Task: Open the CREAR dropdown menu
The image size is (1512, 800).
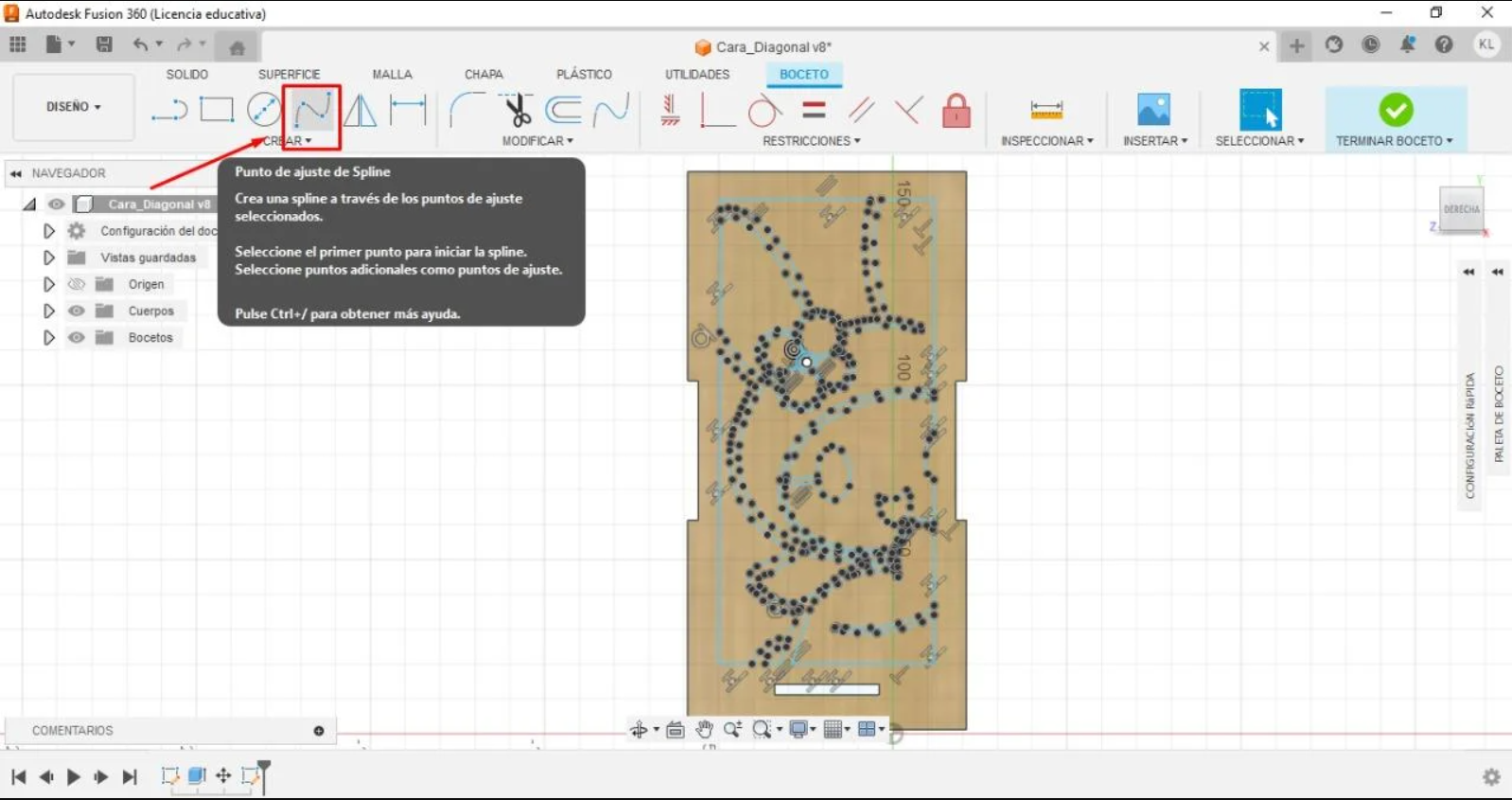Action: [x=288, y=141]
